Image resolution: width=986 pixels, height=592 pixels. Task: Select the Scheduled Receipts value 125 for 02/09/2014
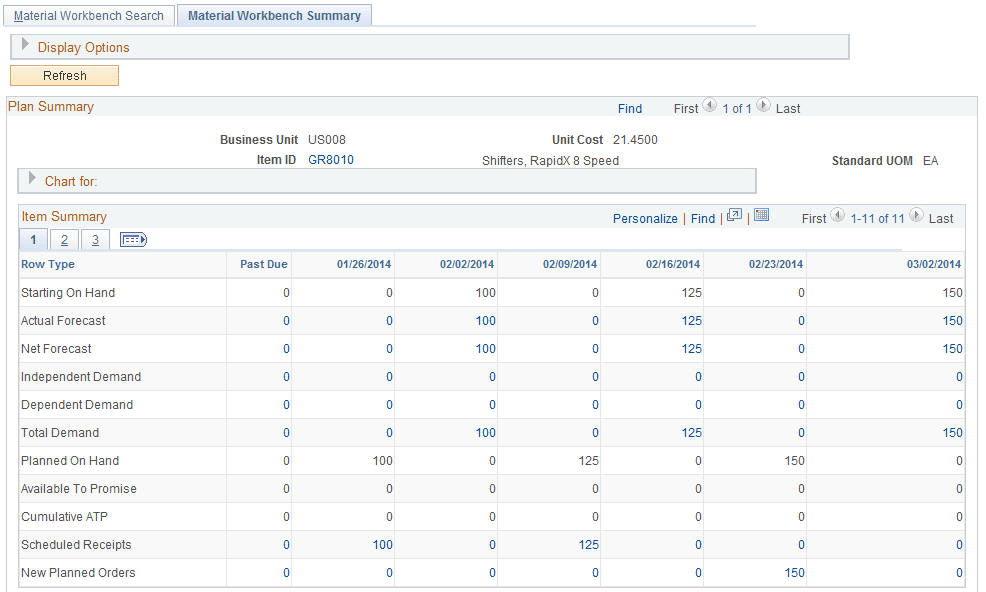tap(587, 544)
